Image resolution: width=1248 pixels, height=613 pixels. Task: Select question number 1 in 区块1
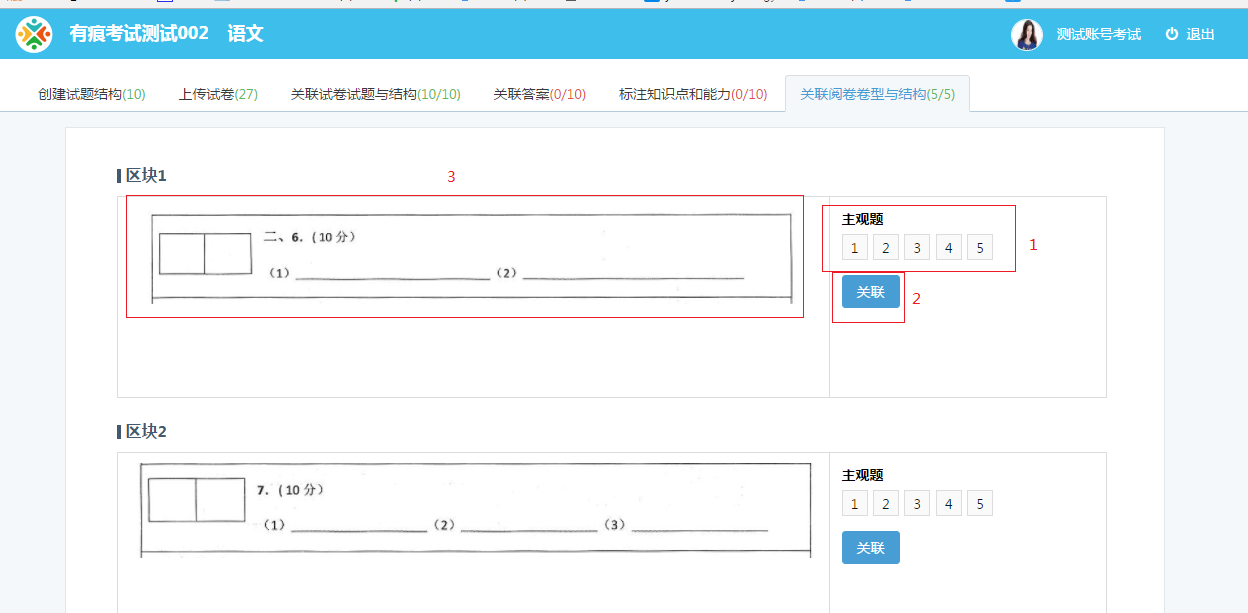point(855,248)
